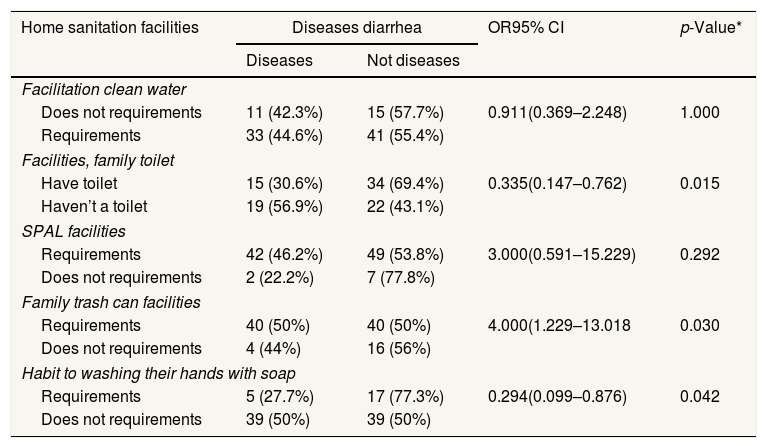Screen dimensions: 767x448
Task: Click the "OR95% CI" column header
Action: [525, 25]
